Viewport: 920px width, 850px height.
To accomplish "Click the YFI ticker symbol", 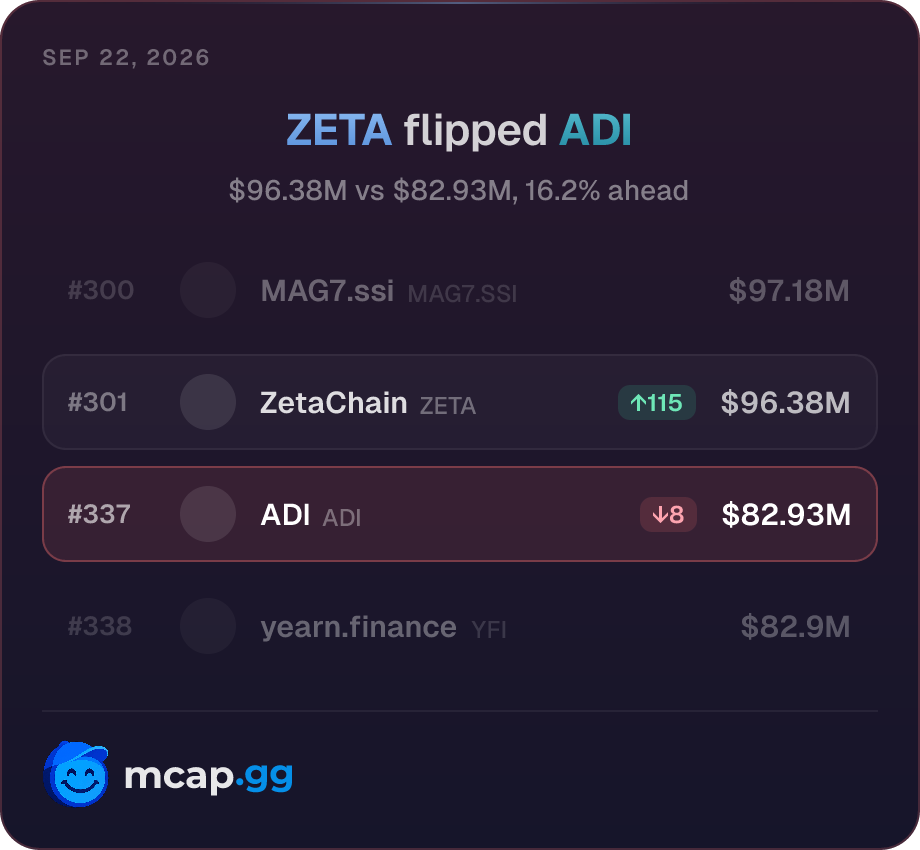I will [489, 629].
